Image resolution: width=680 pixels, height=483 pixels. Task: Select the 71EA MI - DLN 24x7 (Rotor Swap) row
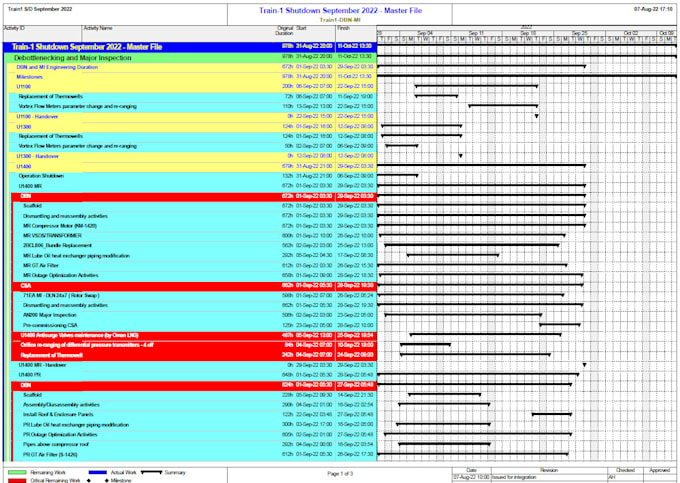point(195,296)
